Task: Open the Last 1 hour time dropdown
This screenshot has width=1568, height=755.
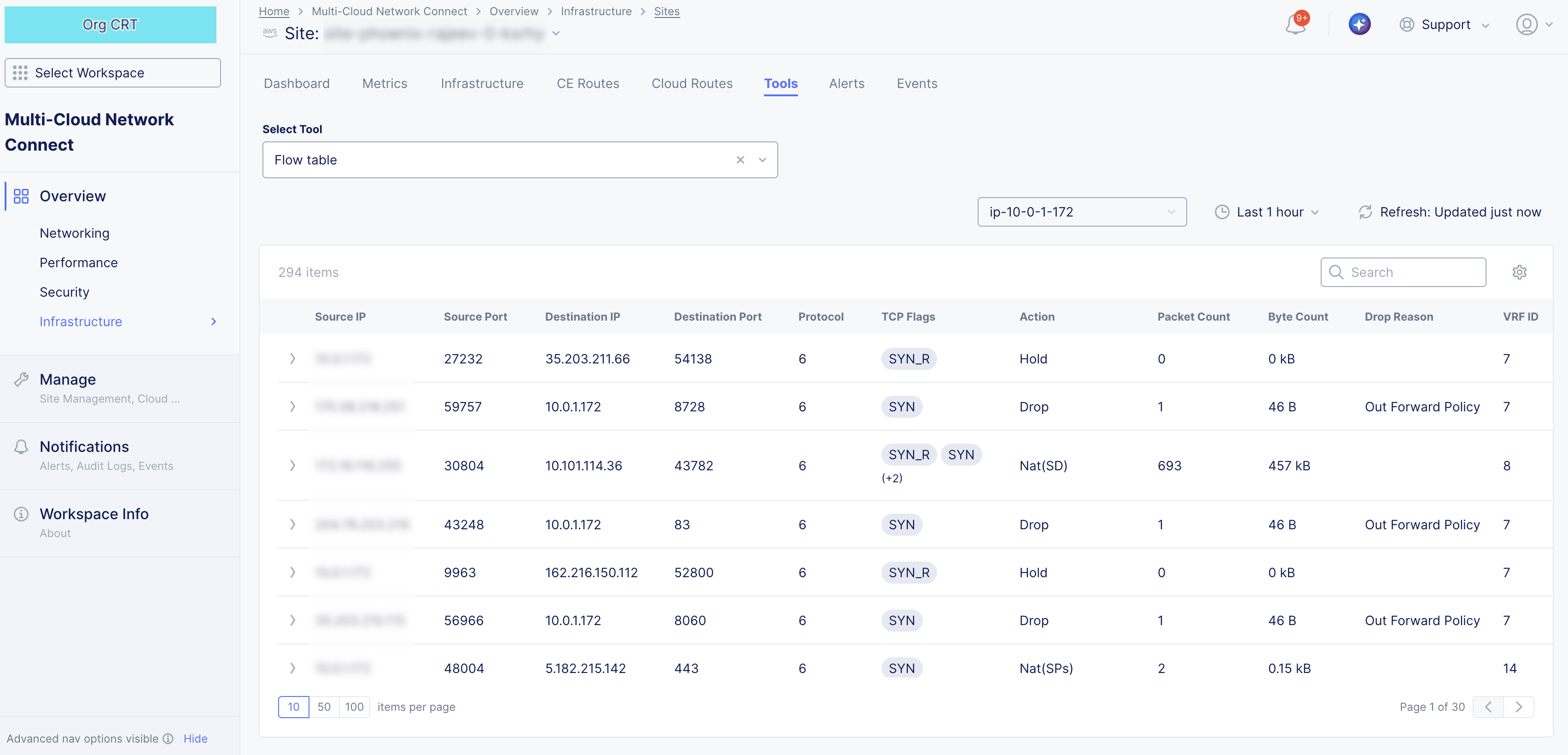Action: (x=1269, y=212)
